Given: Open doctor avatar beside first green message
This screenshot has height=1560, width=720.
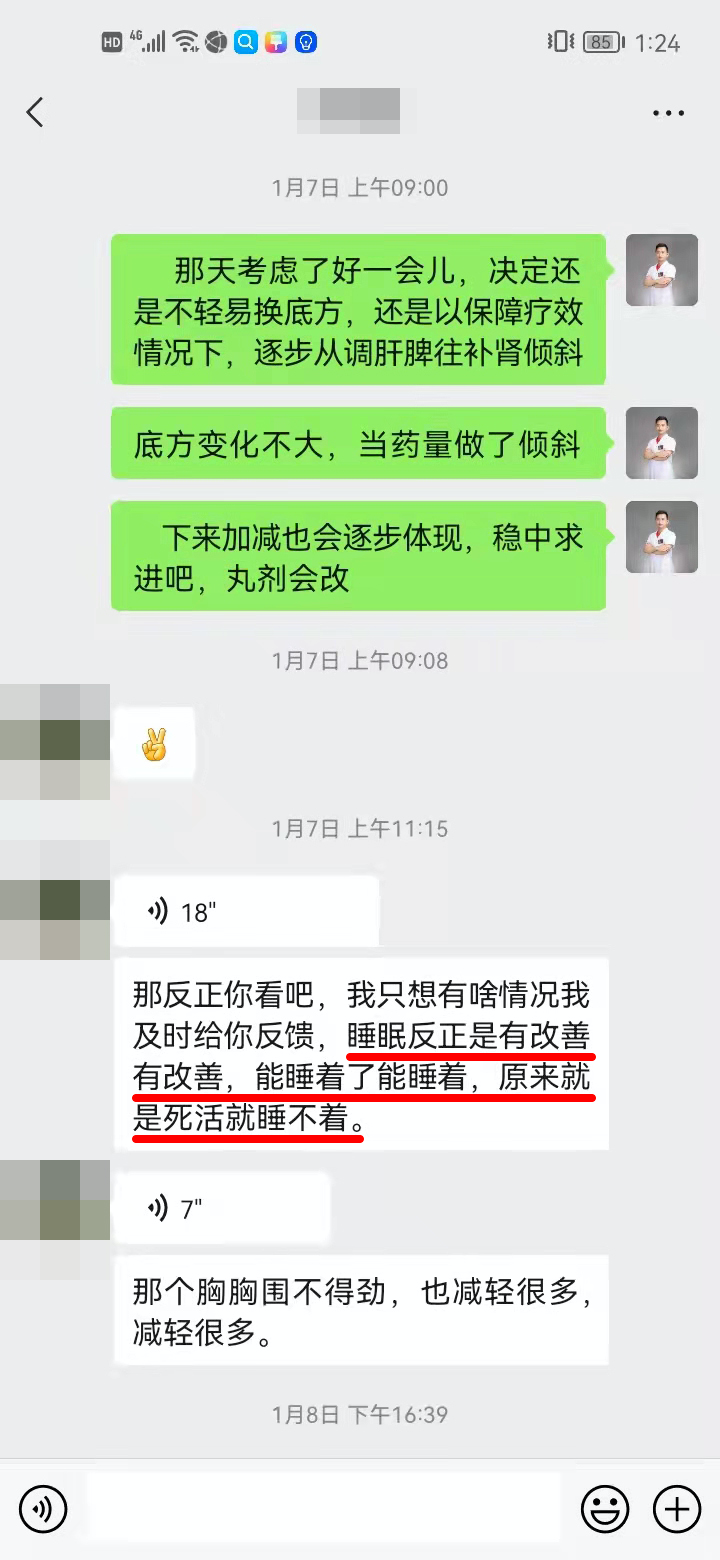Looking at the screenshot, I should (x=662, y=270).
